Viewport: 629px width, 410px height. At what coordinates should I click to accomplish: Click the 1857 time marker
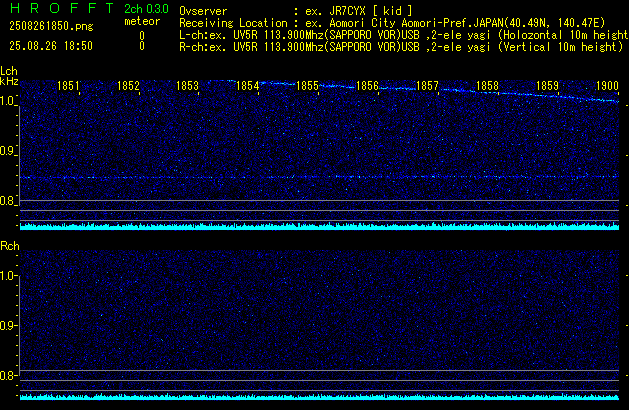coord(427,86)
